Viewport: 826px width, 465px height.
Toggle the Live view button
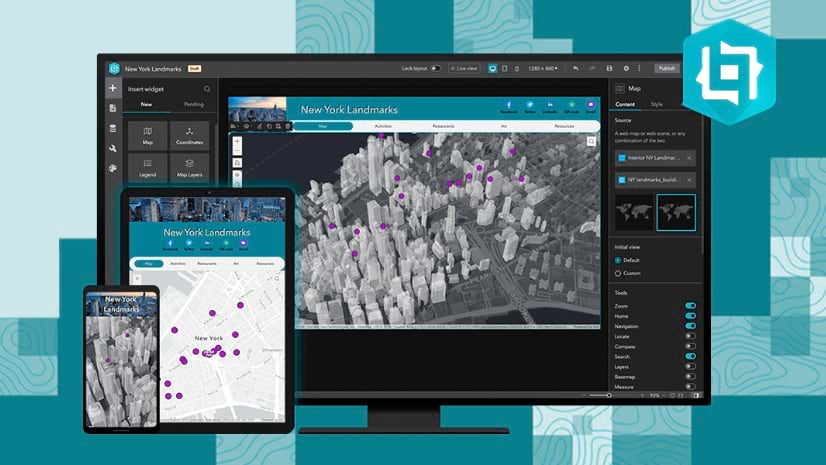(x=464, y=68)
